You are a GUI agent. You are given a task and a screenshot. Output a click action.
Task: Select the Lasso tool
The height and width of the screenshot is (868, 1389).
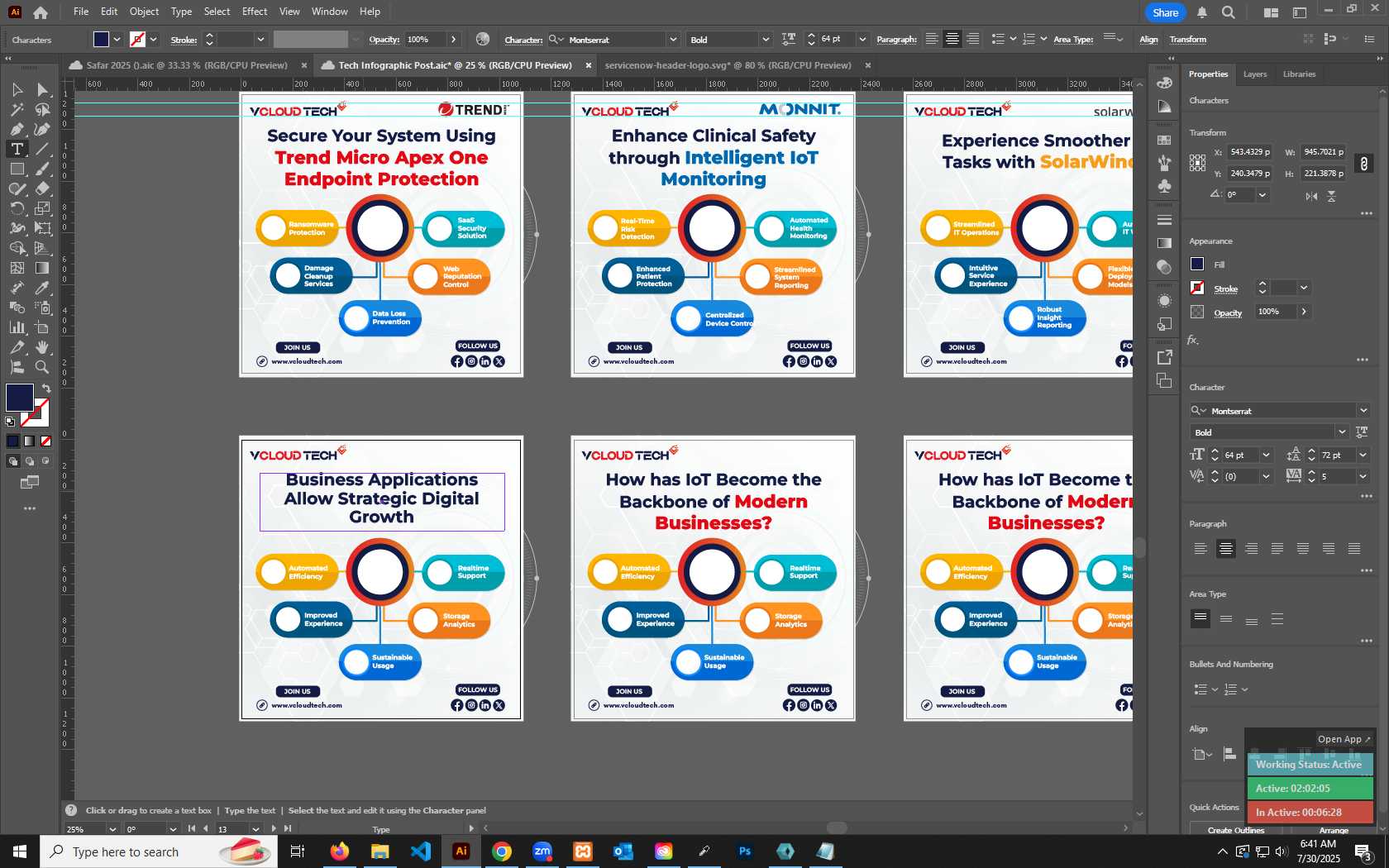click(x=43, y=109)
